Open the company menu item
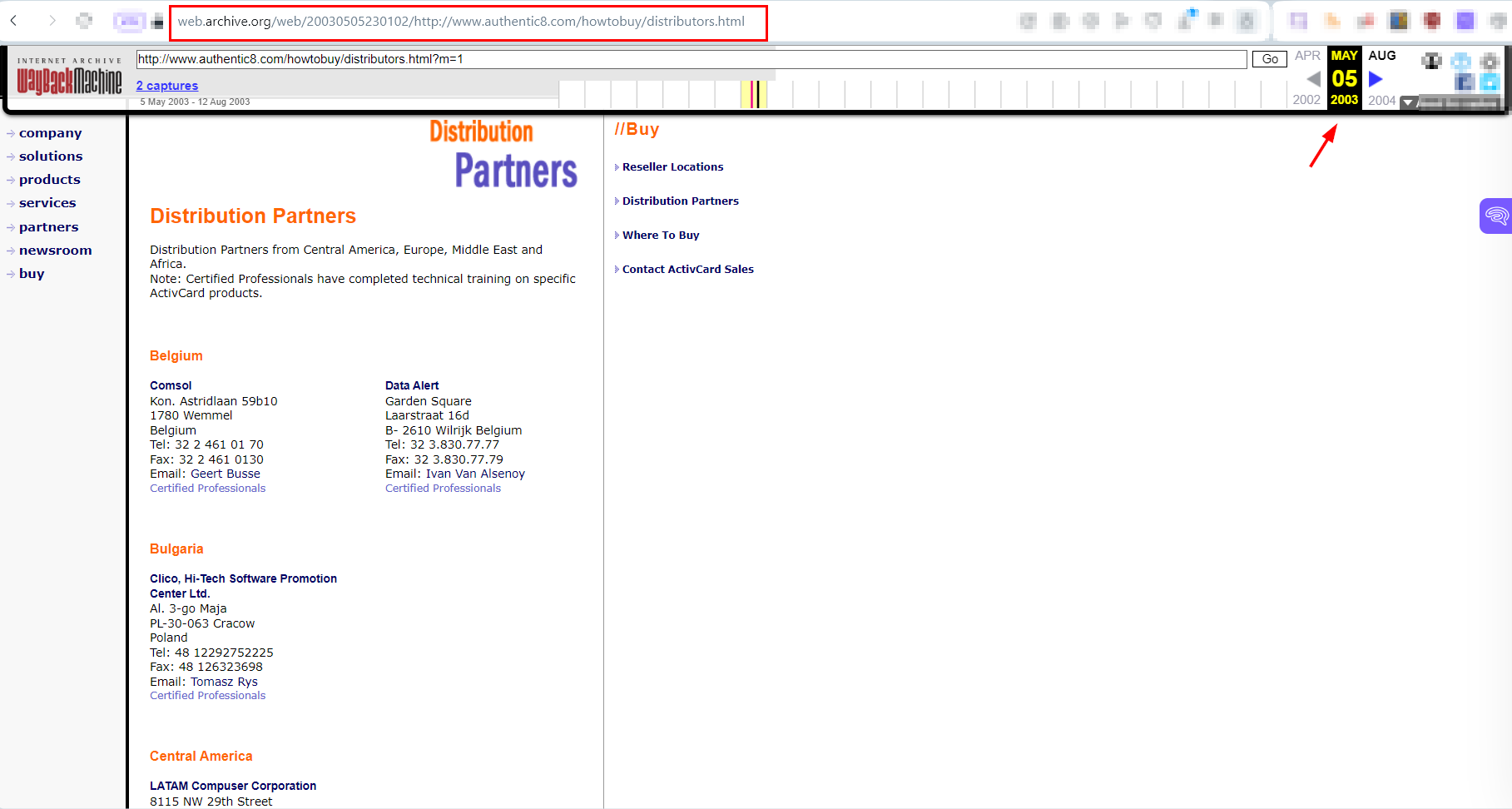 [51, 133]
